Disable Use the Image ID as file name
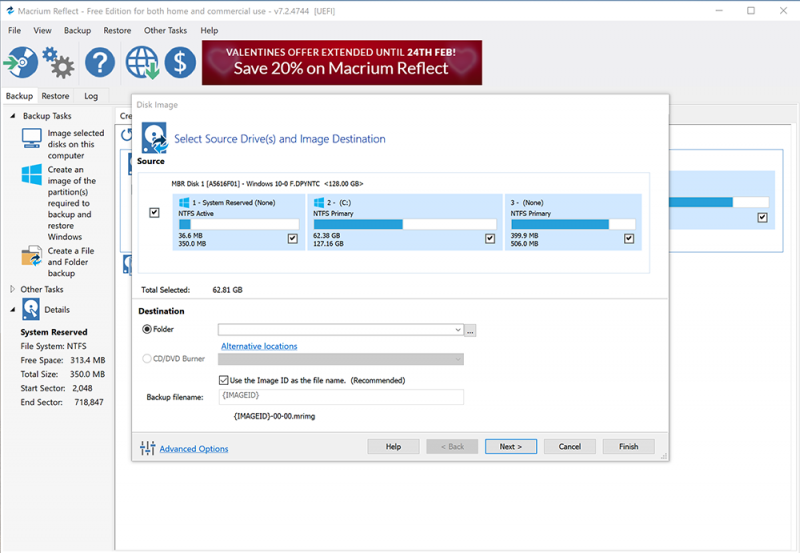The image size is (800, 553). pyautogui.click(x=224, y=380)
